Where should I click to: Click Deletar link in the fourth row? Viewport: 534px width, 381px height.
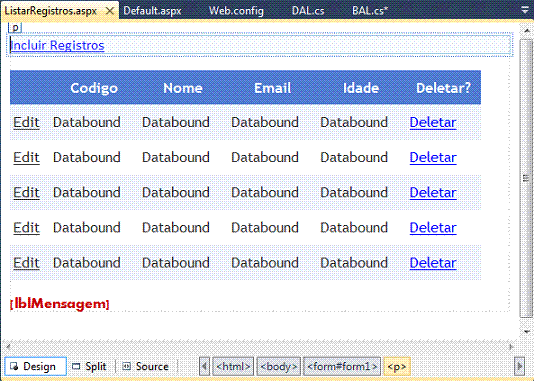coord(433,227)
